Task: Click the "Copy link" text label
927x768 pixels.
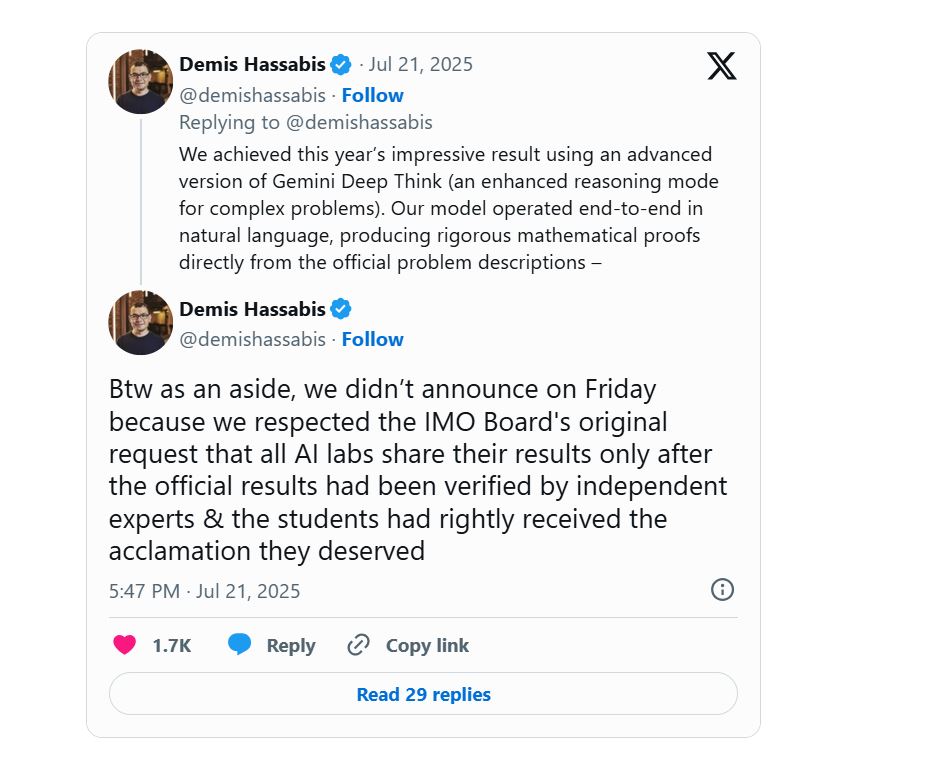Action: pyautogui.click(x=427, y=645)
